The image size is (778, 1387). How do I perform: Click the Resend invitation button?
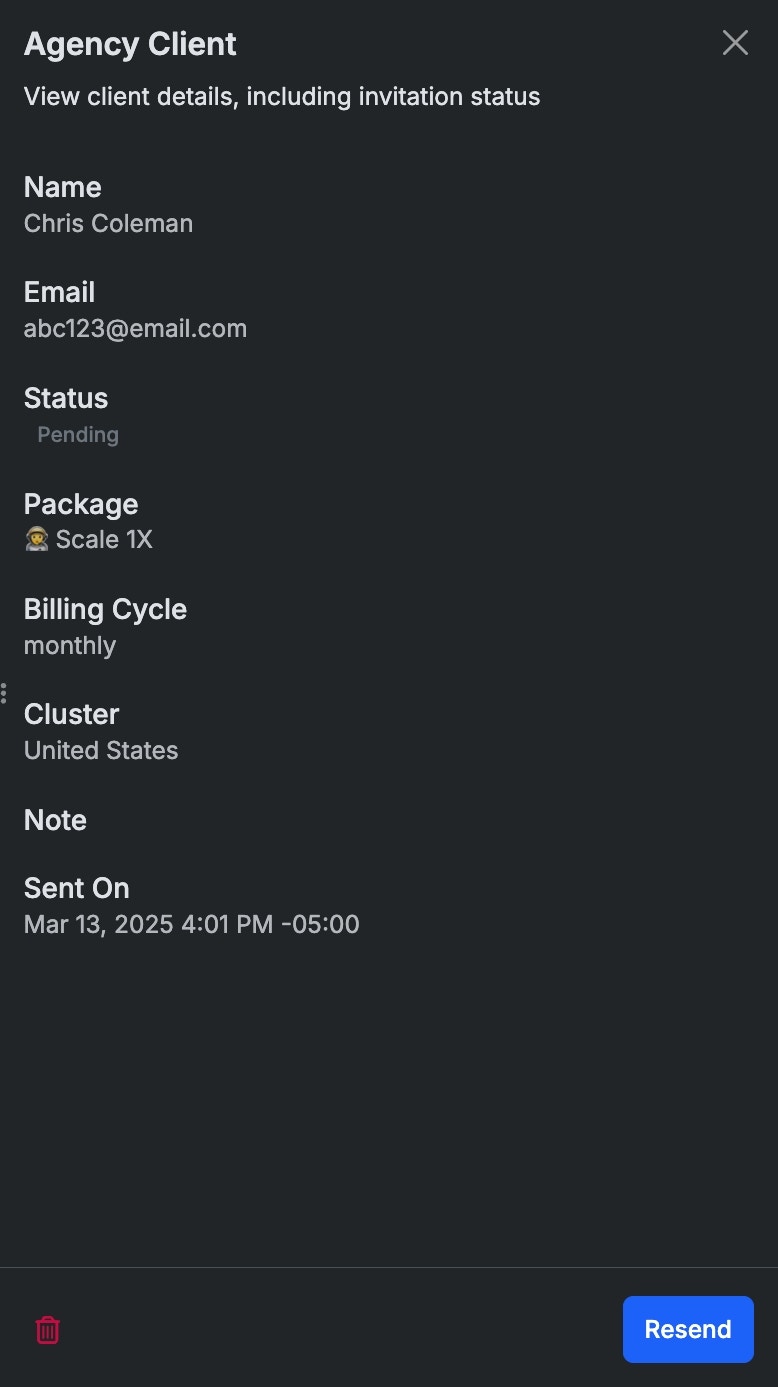coord(688,1329)
